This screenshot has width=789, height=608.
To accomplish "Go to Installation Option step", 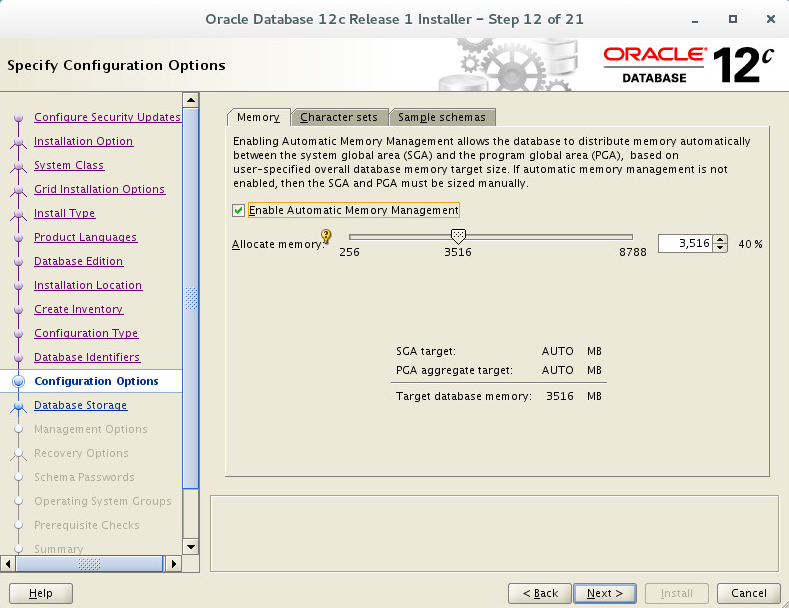I will [x=84, y=141].
